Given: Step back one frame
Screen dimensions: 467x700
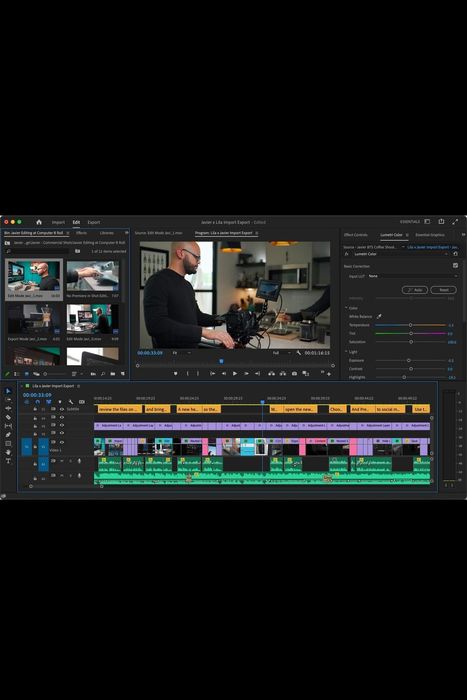Looking at the screenshot, I should pyautogui.click(x=224, y=374).
